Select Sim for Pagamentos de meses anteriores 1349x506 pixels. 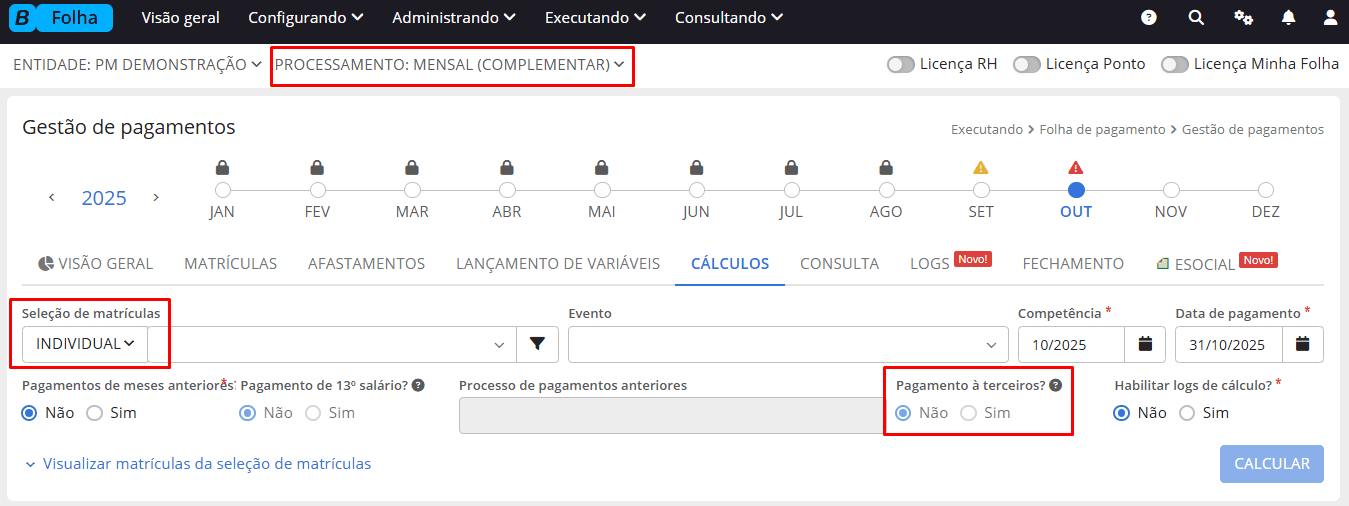point(95,413)
